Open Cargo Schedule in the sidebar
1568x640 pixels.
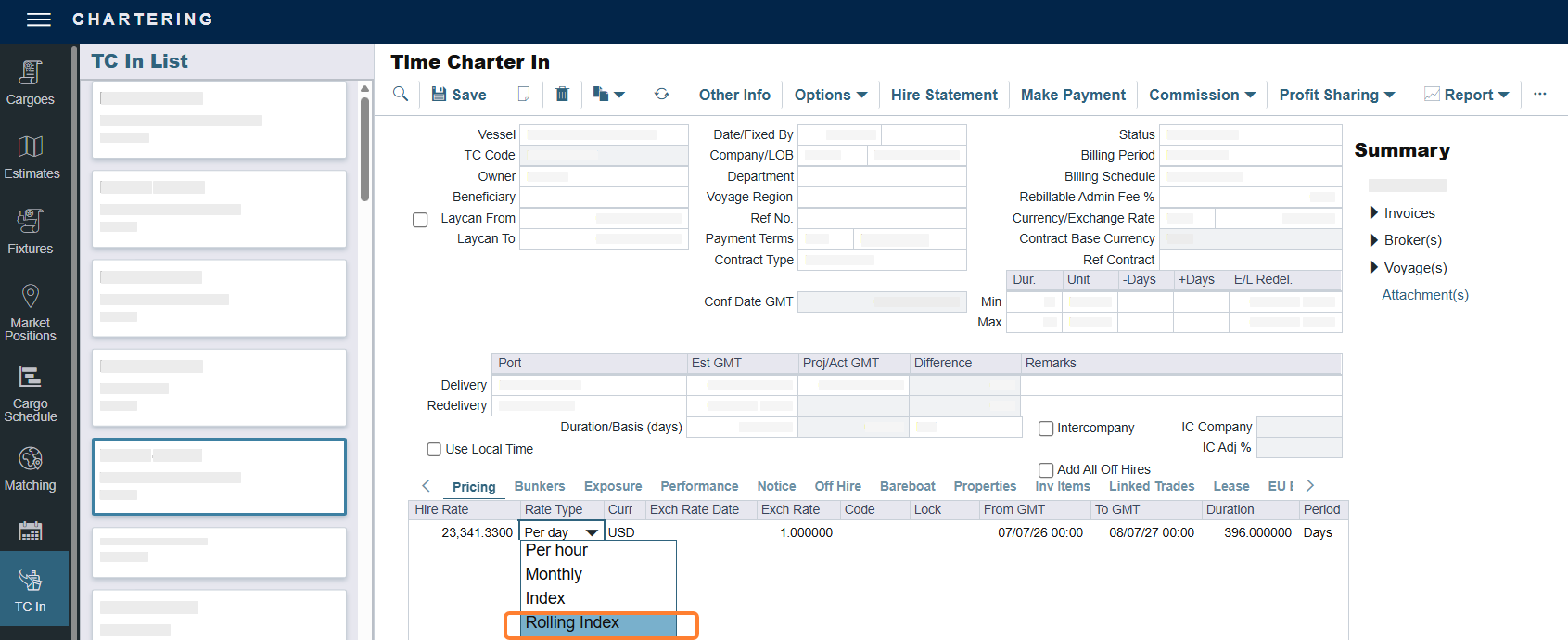pos(31,393)
